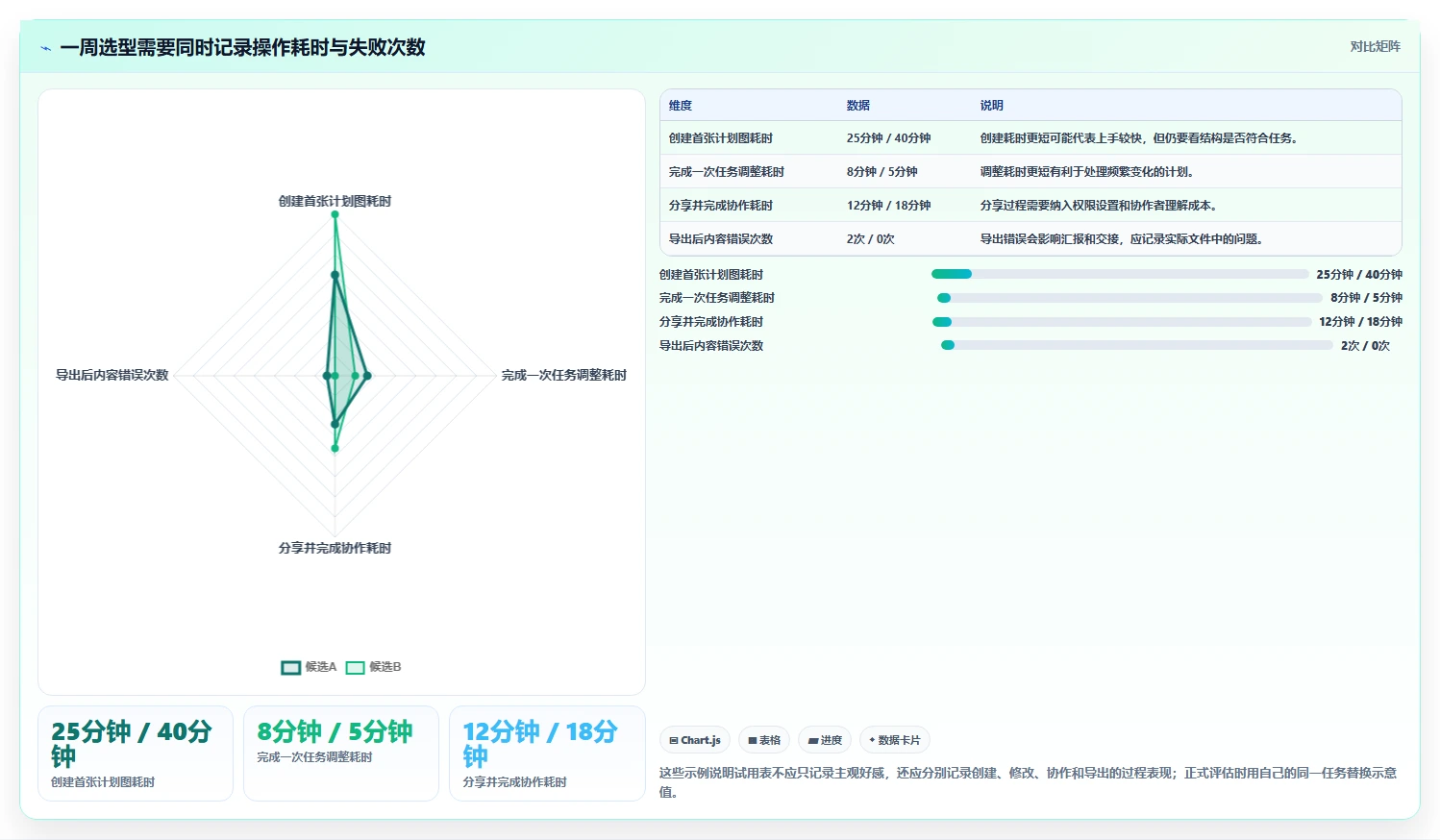
Task: Select the 进度 chip
Action: (x=825, y=740)
